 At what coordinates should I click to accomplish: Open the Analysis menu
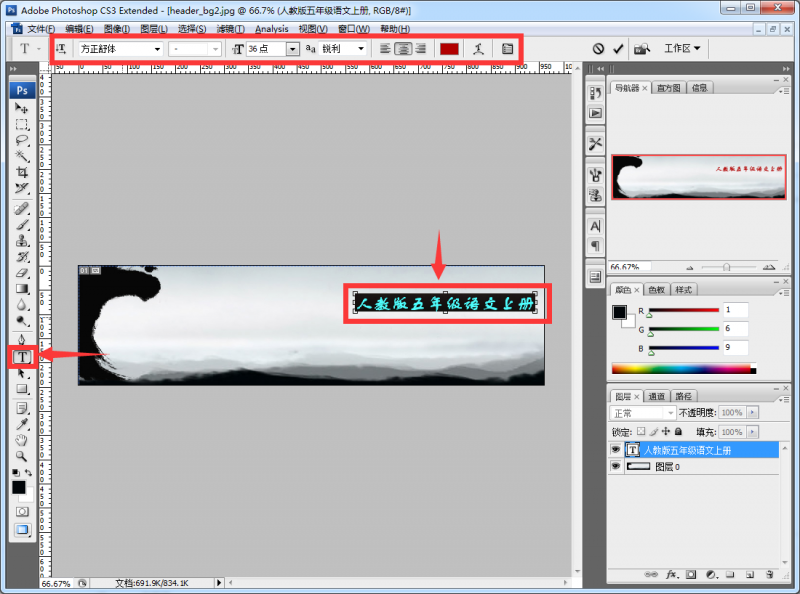(271, 29)
